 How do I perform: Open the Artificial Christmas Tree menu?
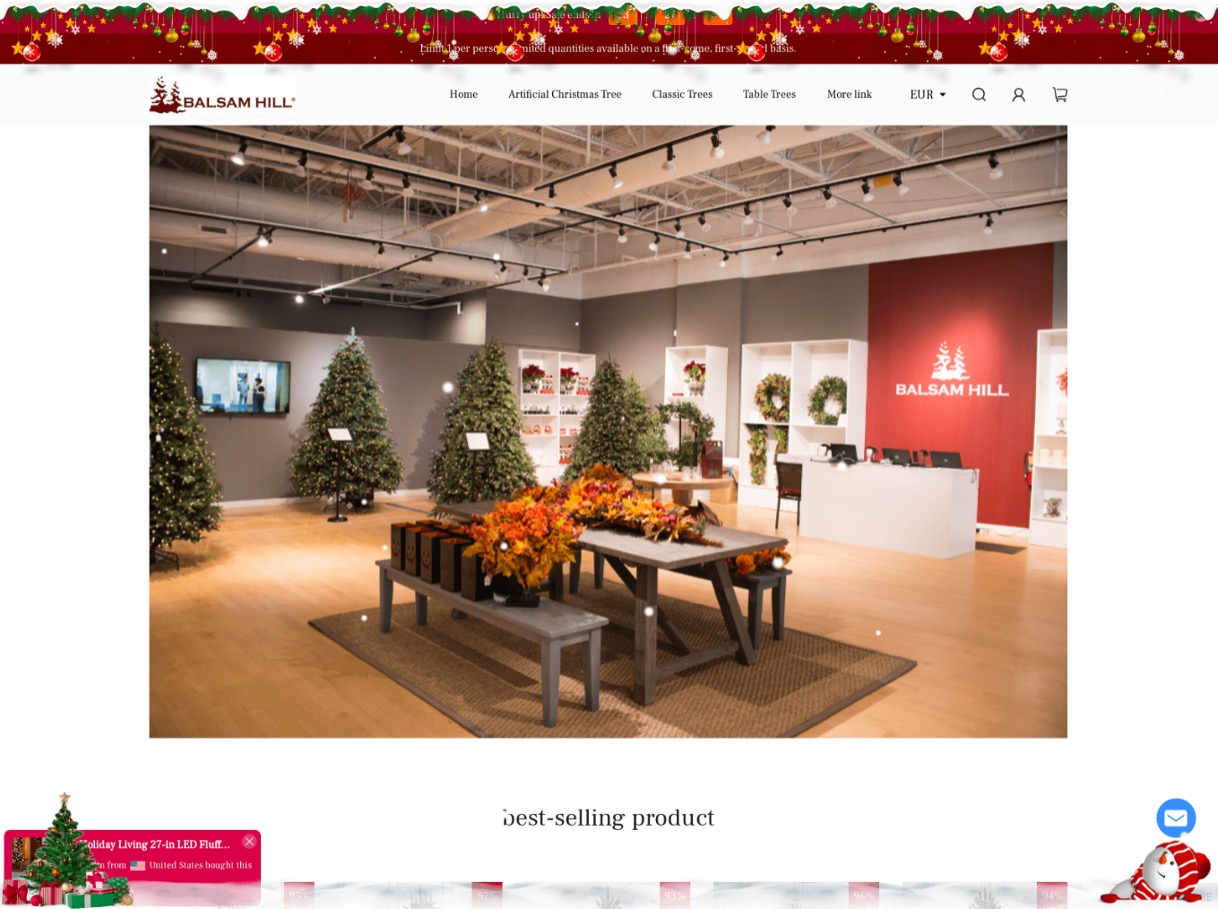[564, 94]
